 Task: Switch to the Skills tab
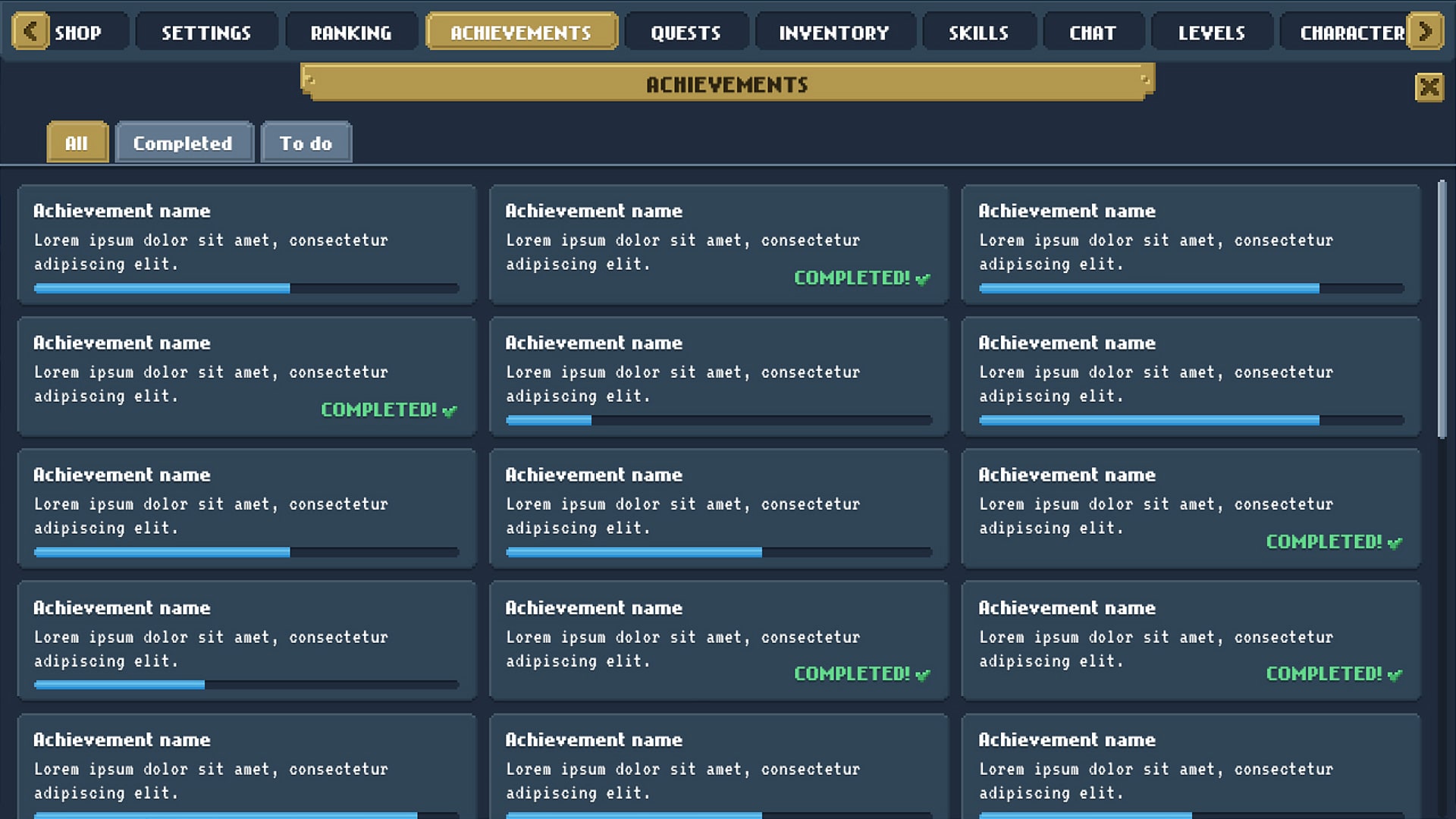979,31
